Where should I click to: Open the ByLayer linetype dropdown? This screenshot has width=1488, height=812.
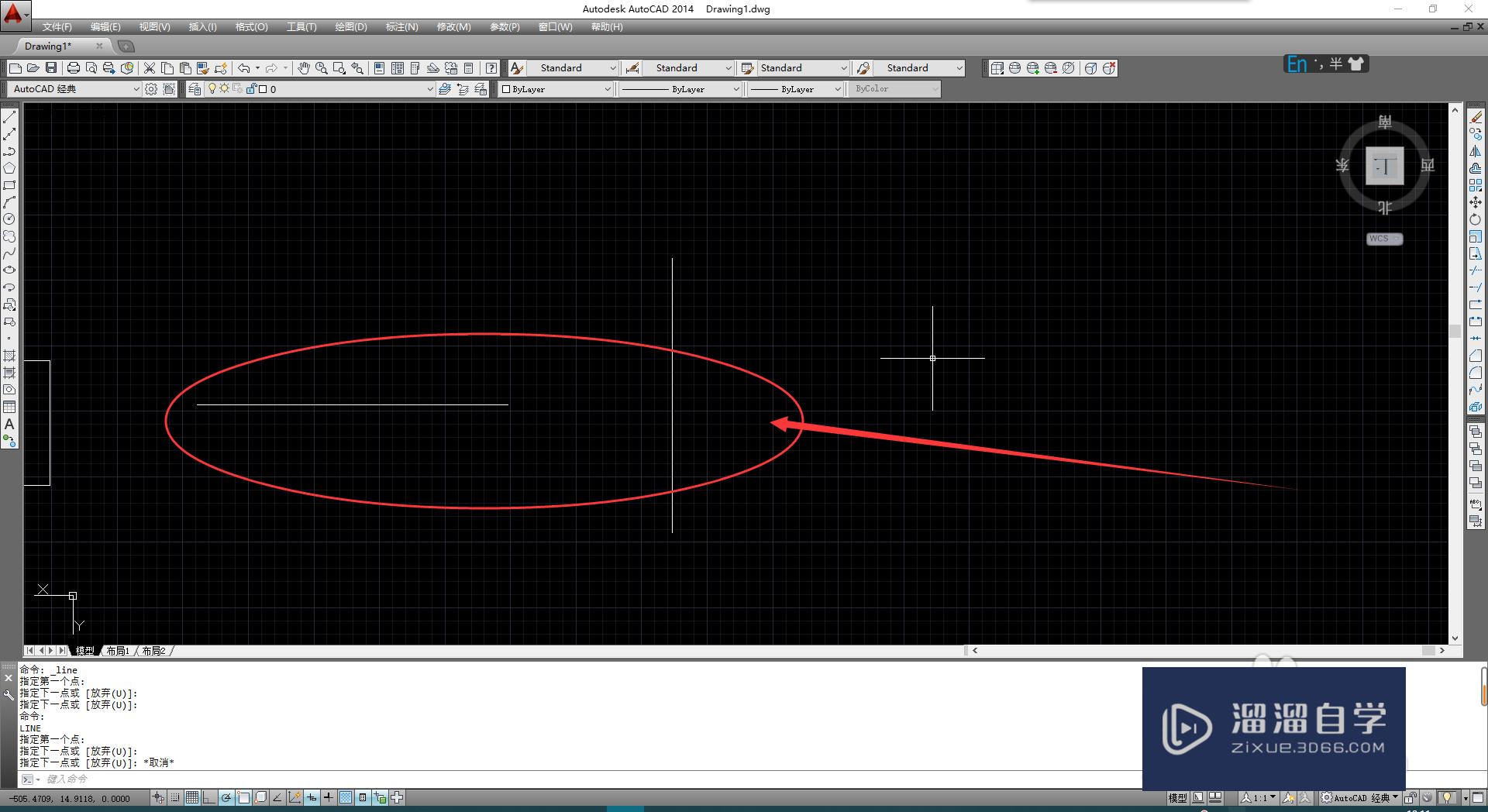(681, 89)
